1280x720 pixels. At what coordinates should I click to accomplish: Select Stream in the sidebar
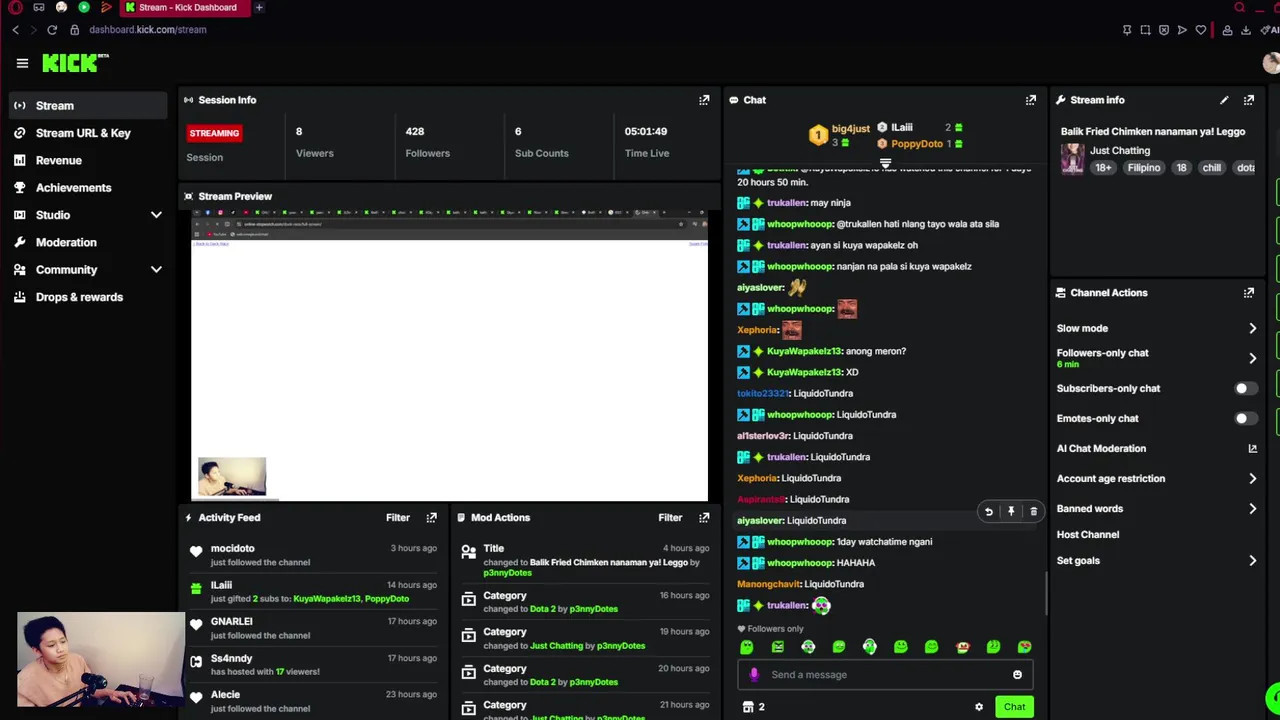tap(88, 106)
